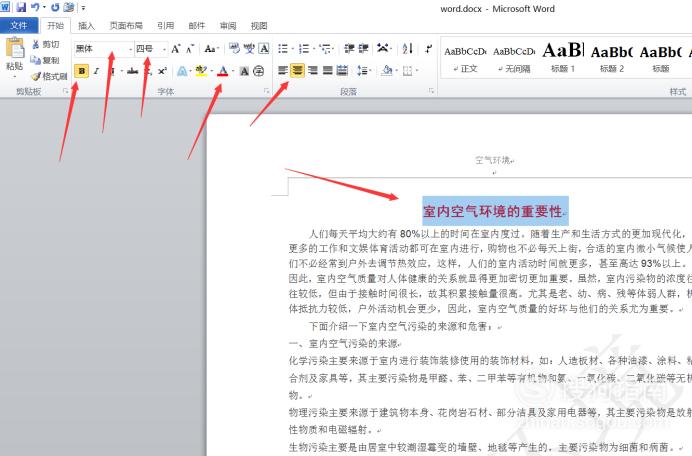Open the Change Case Aa dropdown
Image resolution: width=692 pixels, height=456 pixels.
211,49
